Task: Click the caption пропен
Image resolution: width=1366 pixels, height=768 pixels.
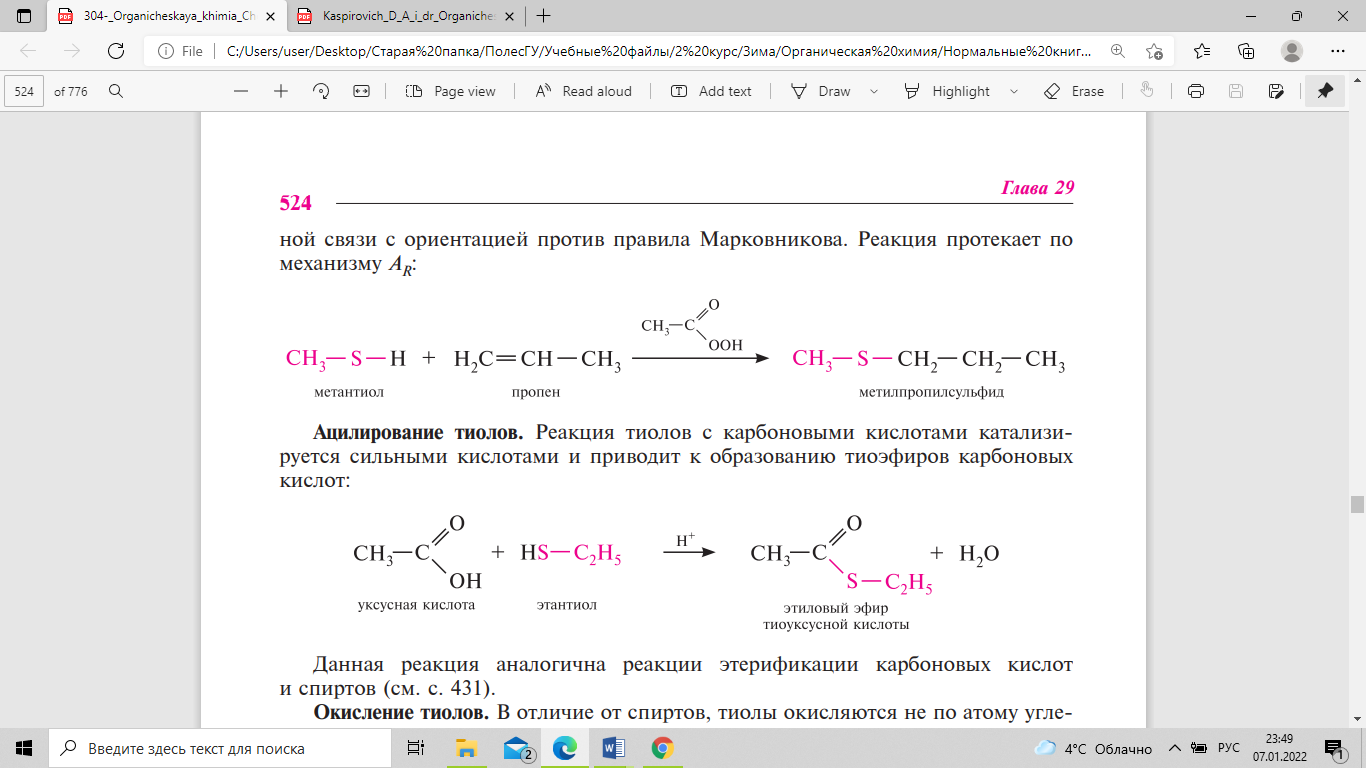Action: tap(535, 392)
